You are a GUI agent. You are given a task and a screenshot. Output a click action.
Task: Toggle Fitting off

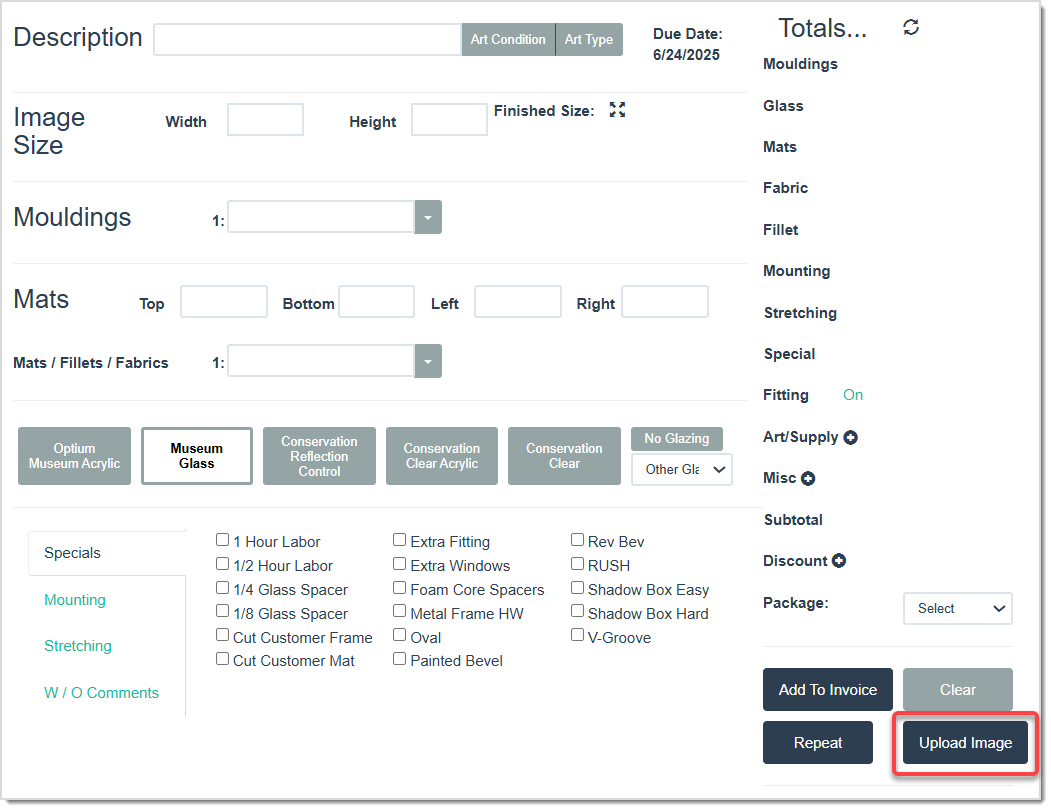click(x=853, y=395)
